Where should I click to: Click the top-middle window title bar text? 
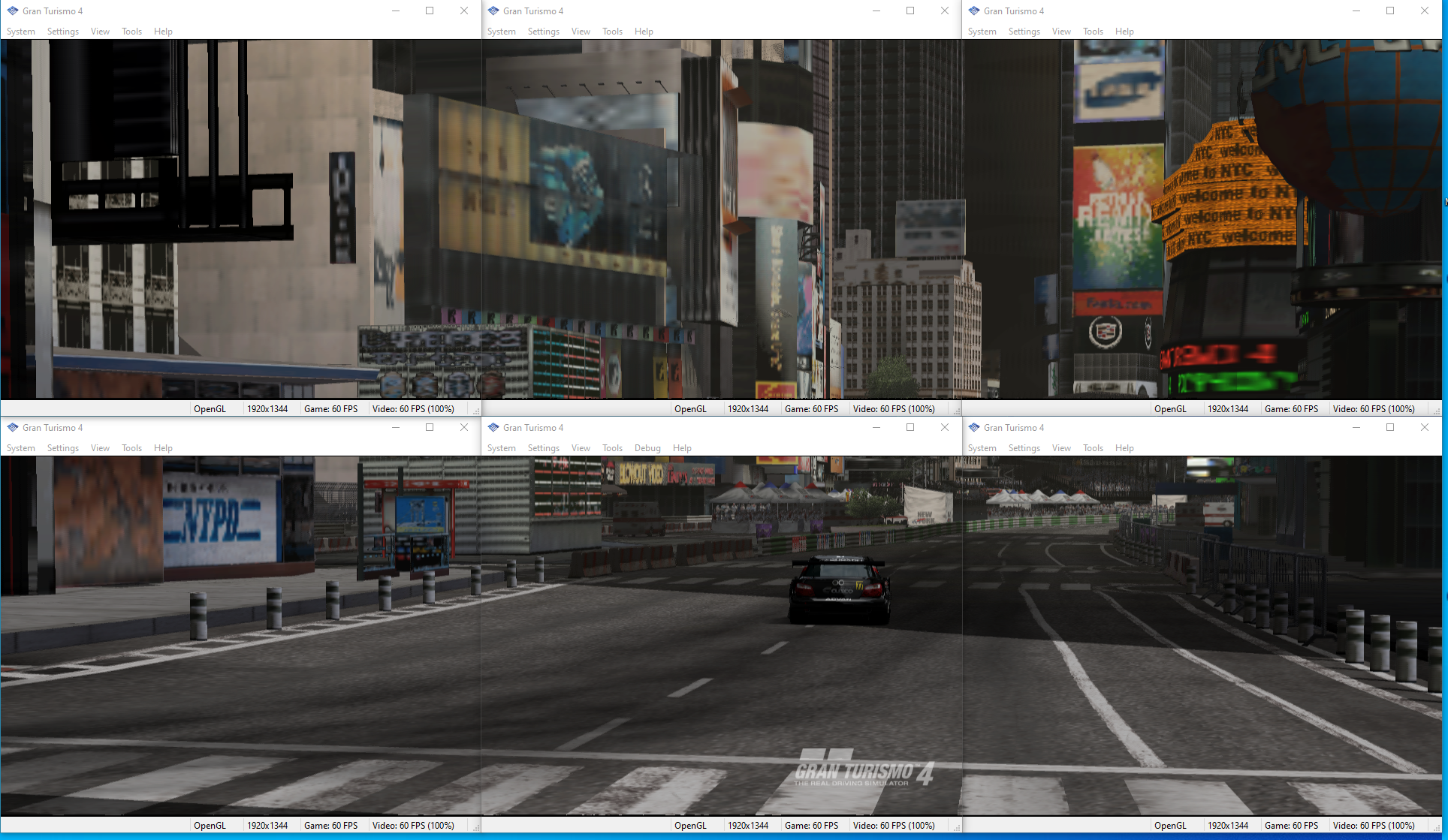coord(533,11)
